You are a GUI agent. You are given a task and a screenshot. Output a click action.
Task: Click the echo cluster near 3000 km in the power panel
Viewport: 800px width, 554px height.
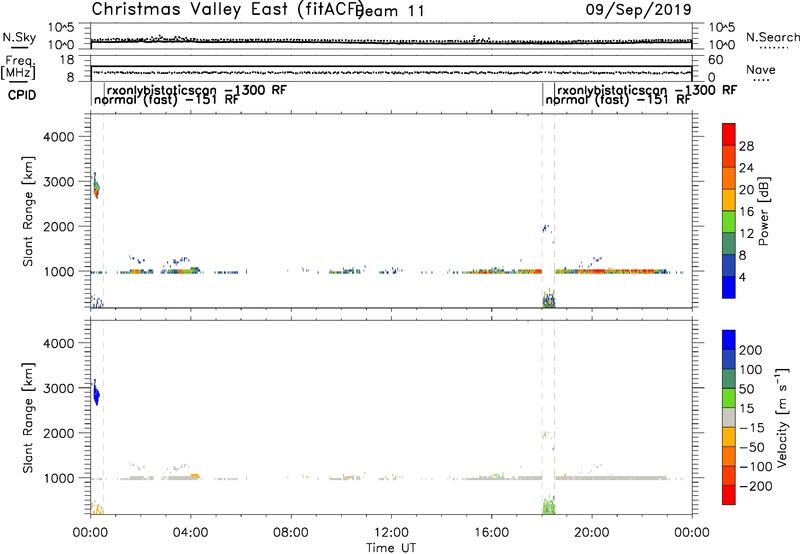click(95, 188)
